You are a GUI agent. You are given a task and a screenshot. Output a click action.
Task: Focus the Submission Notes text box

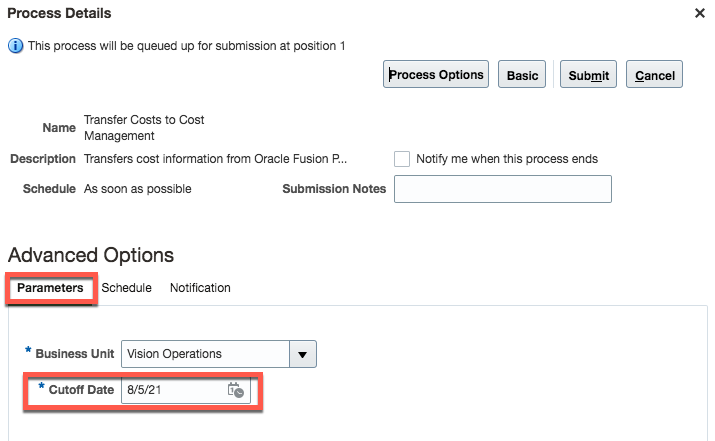(502, 189)
